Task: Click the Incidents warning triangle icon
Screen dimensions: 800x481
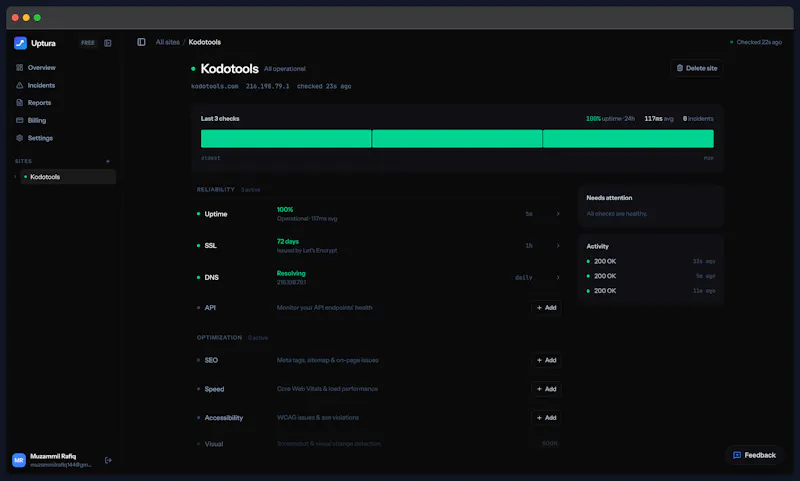Action: pyautogui.click(x=19, y=85)
